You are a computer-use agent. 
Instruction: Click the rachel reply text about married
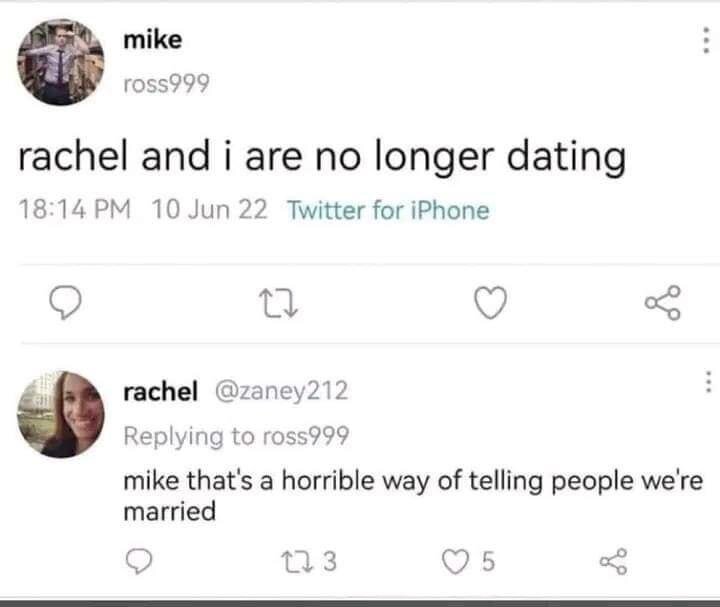tap(413, 495)
